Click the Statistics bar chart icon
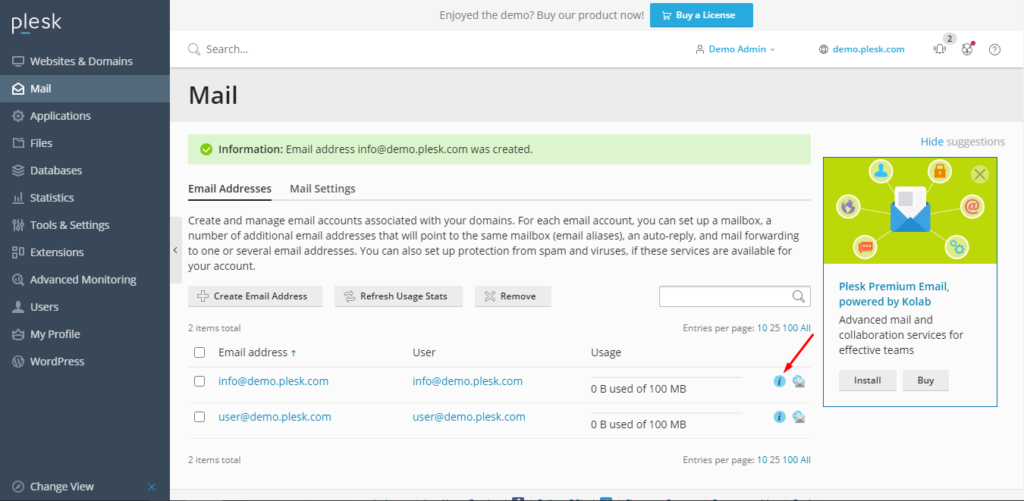Image resolution: width=1024 pixels, height=501 pixels. tap(18, 198)
